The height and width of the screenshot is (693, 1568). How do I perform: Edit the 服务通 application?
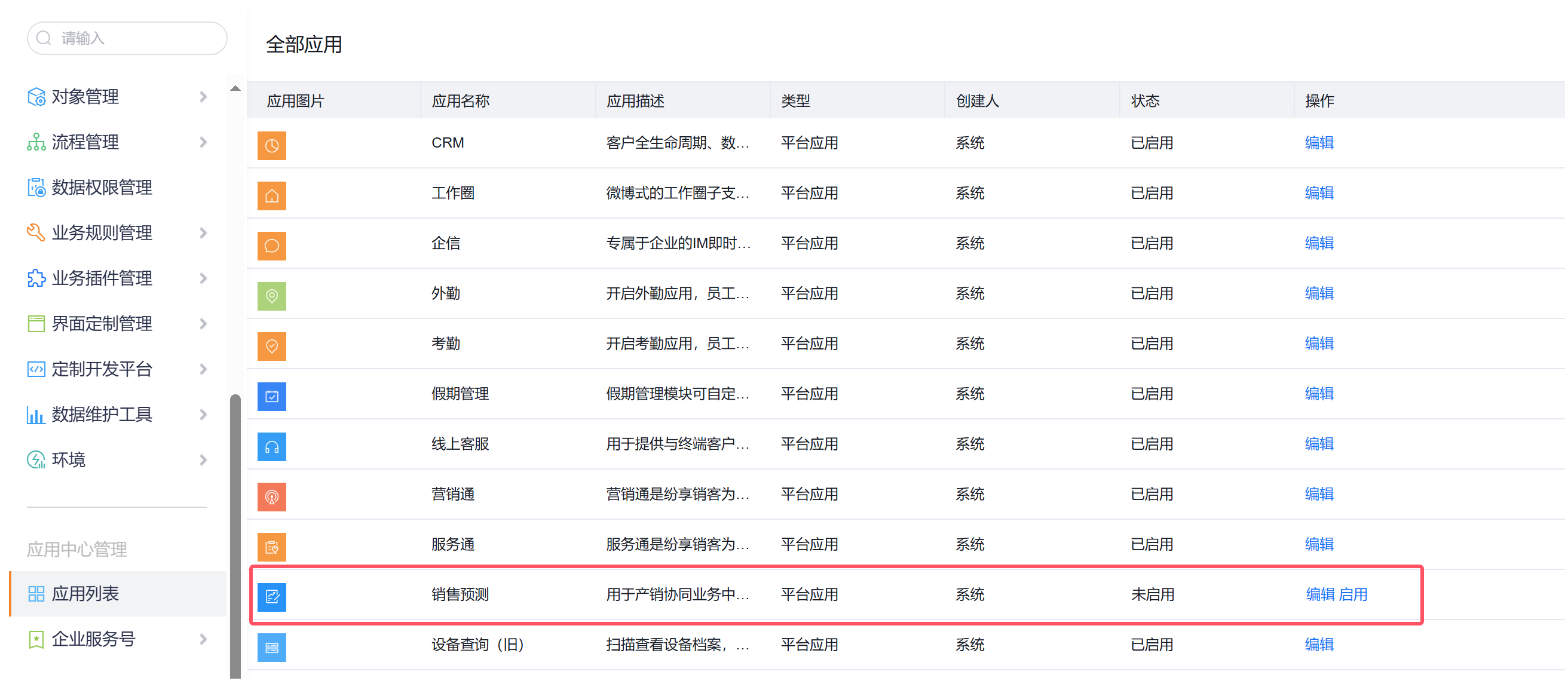click(1318, 545)
